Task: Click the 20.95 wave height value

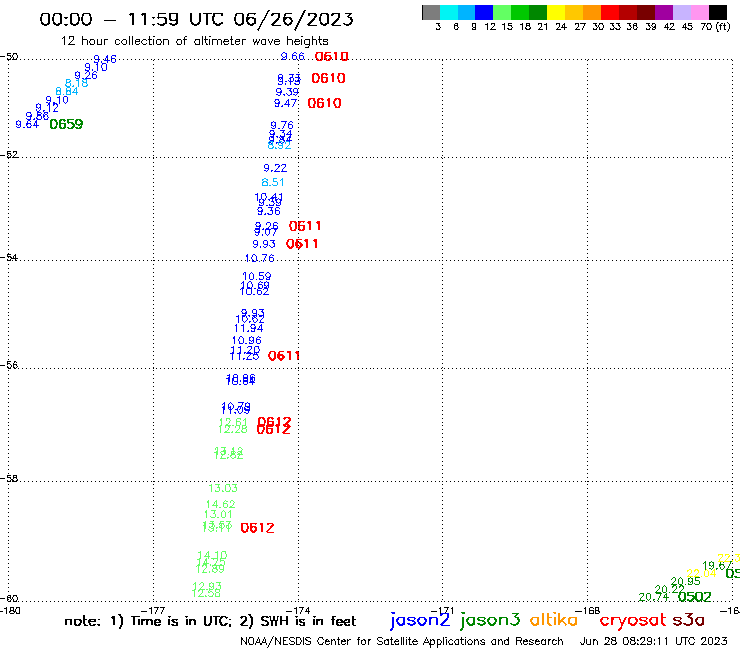Action: click(x=685, y=581)
